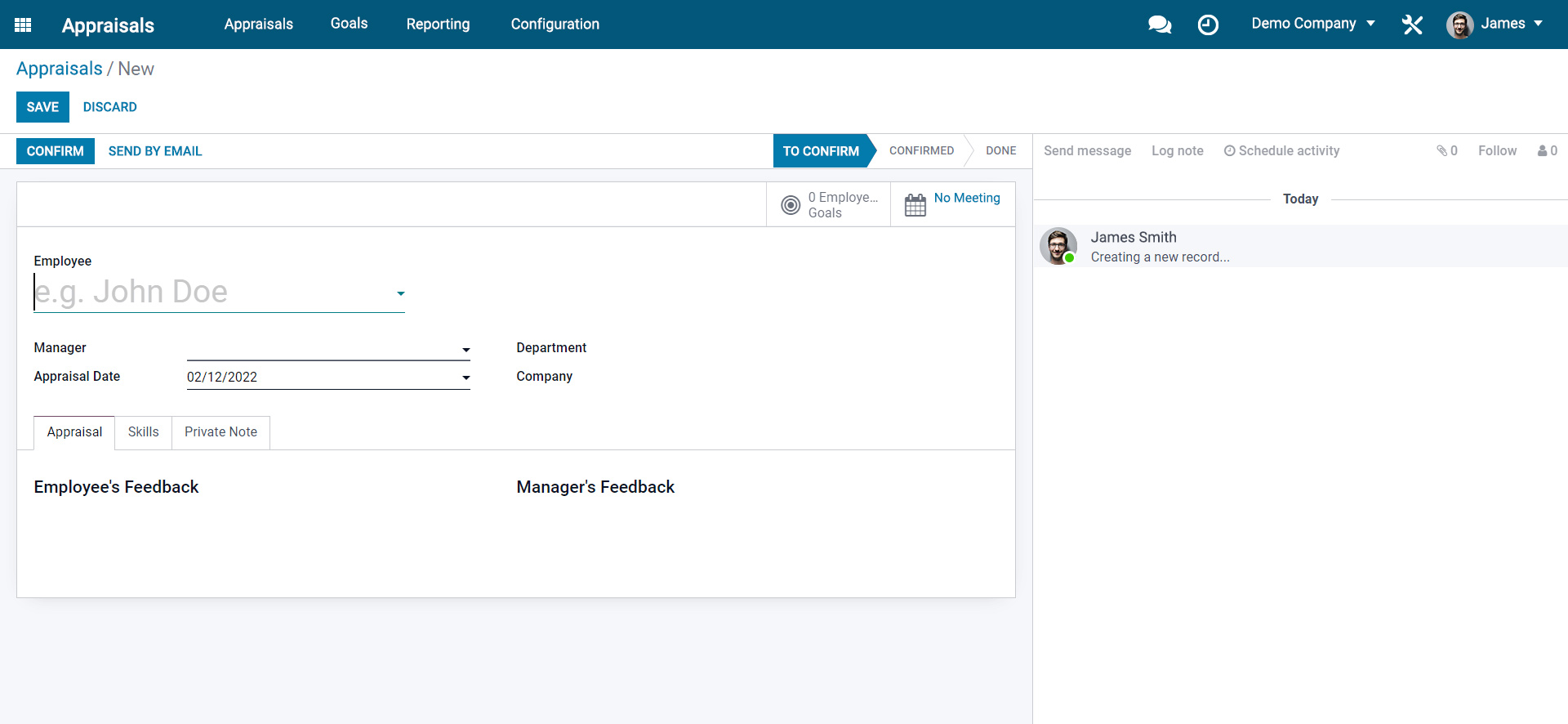Click Send by Email button
1568x724 pixels.
pos(155,151)
